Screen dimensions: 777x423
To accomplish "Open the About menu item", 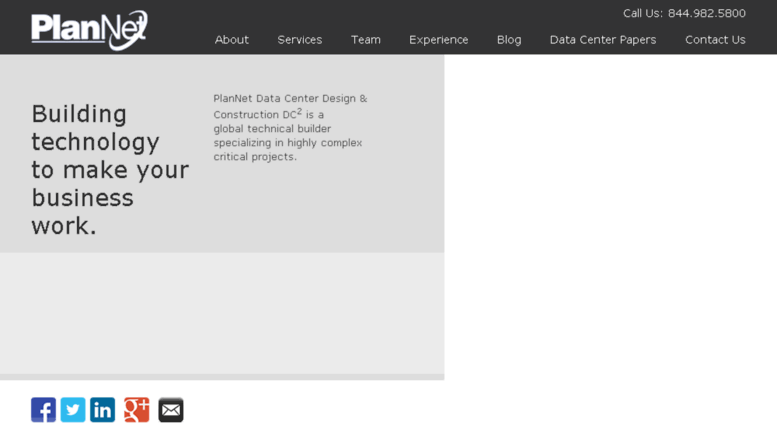I will (x=231, y=40).
